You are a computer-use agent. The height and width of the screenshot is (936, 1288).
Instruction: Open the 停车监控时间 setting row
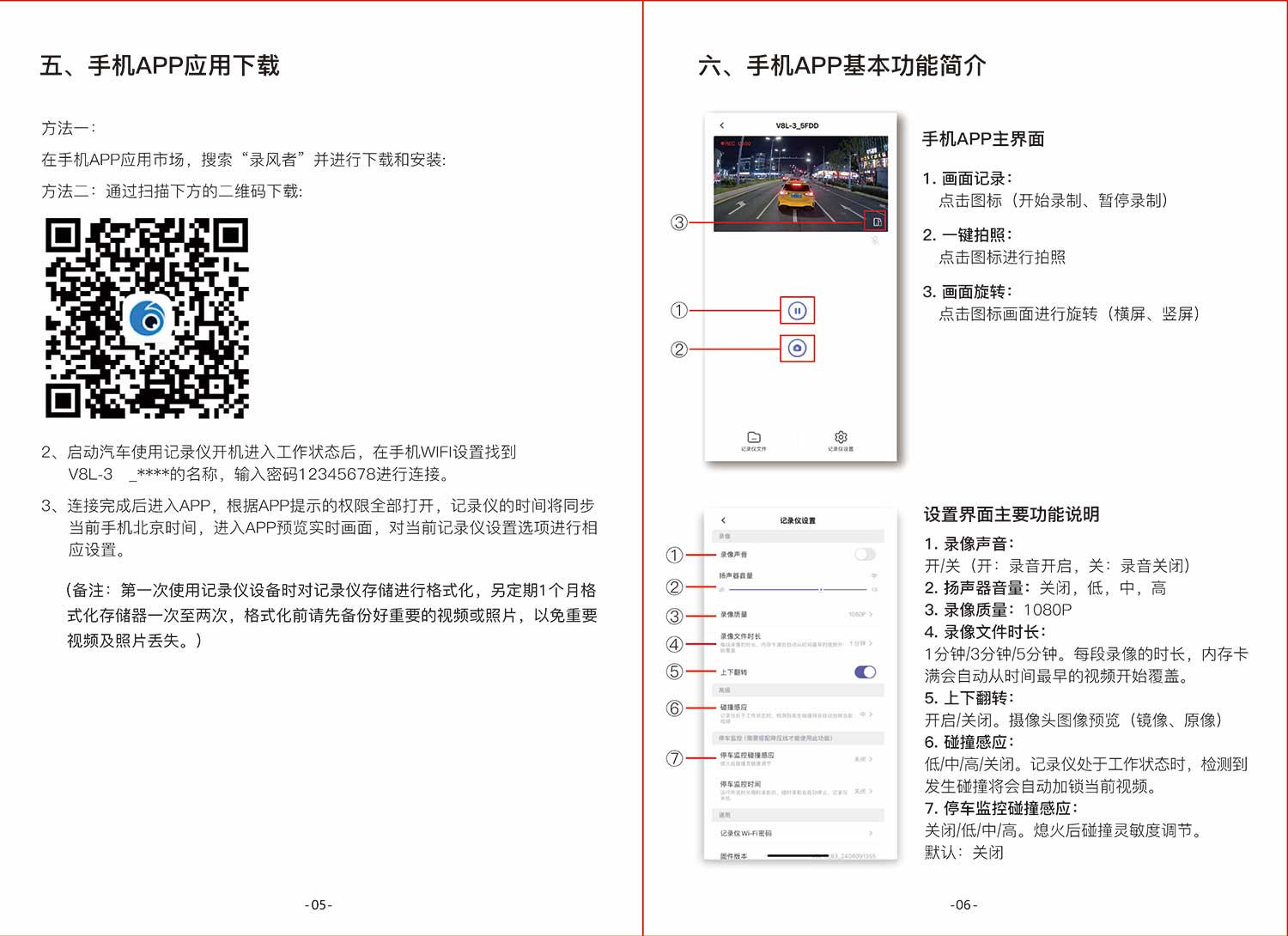862,791
